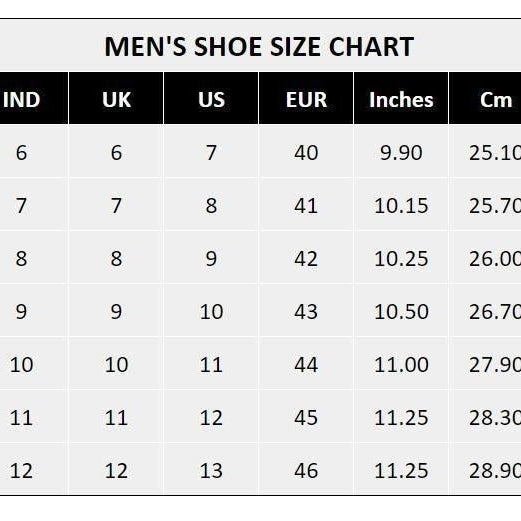The image size is (521, 521).
Task: Click the 26.00 cm cell
Action: point(485,258)
